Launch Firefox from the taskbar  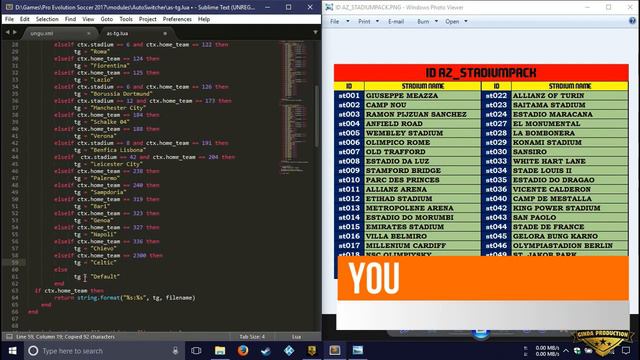tap(243, 351)
